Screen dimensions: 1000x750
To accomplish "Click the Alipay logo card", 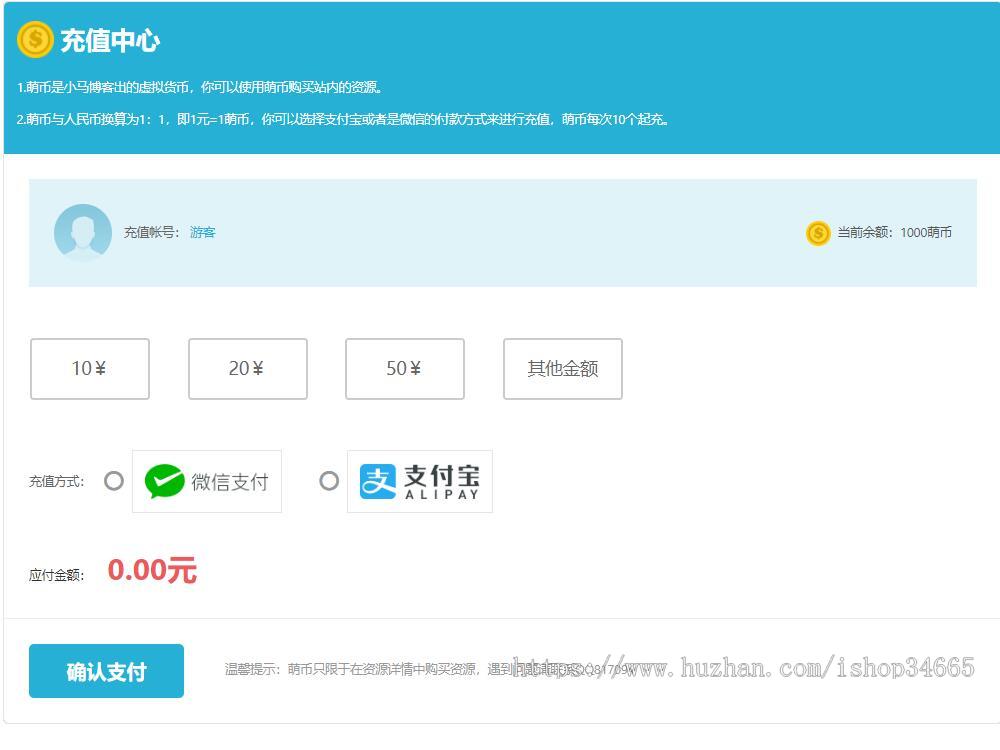I will click(420, 482).
